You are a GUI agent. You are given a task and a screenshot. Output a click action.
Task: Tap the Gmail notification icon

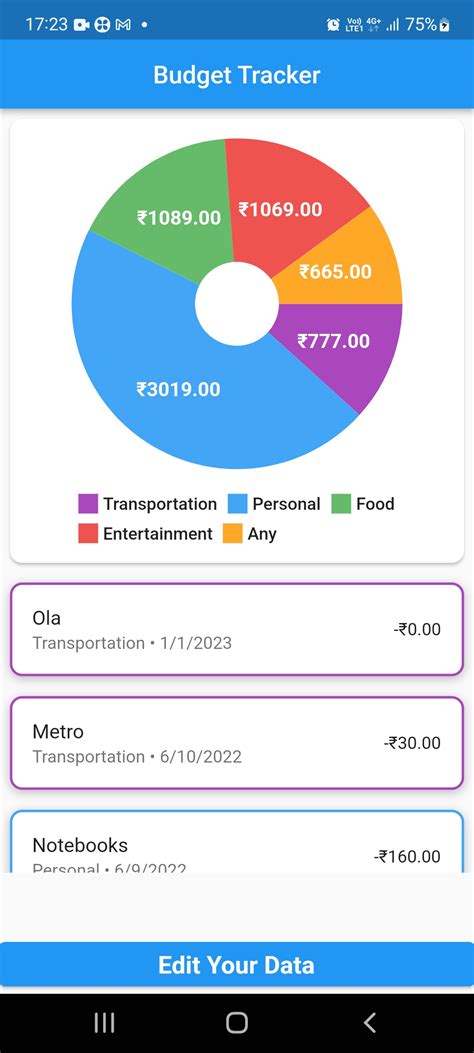[123, 25]
